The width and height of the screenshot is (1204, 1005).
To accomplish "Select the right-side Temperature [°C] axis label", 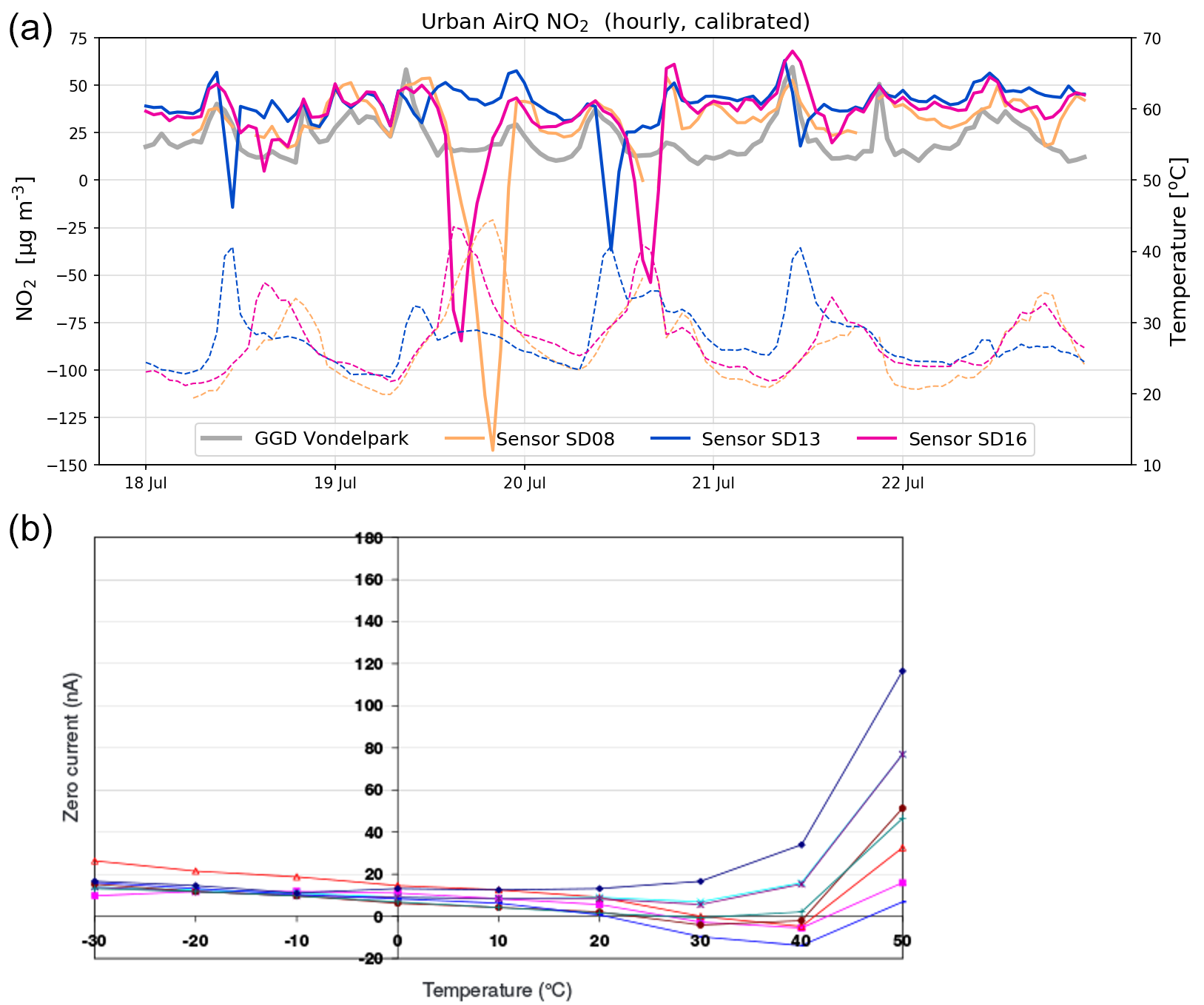I will pos(1178,252).
